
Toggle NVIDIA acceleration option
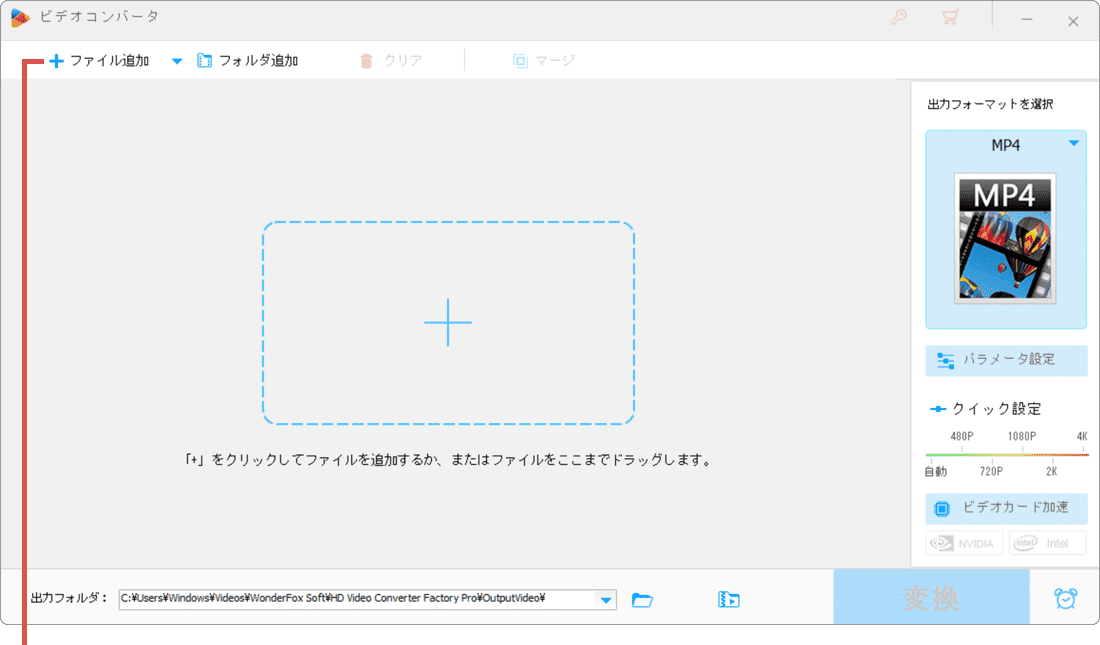click(964, 543)
